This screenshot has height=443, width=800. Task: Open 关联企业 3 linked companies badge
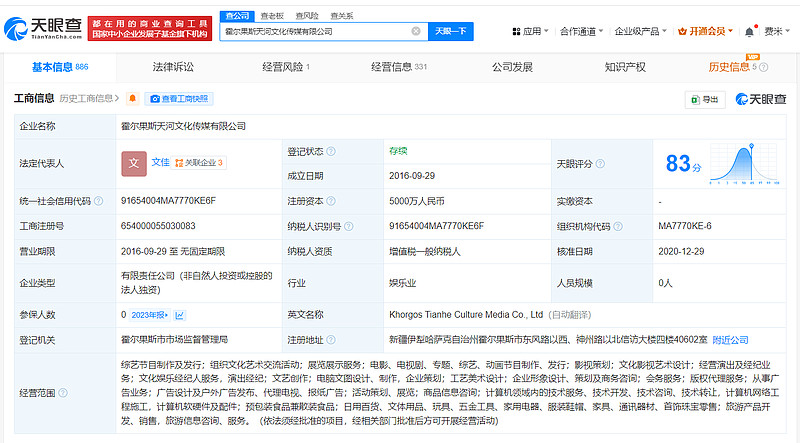198,162
